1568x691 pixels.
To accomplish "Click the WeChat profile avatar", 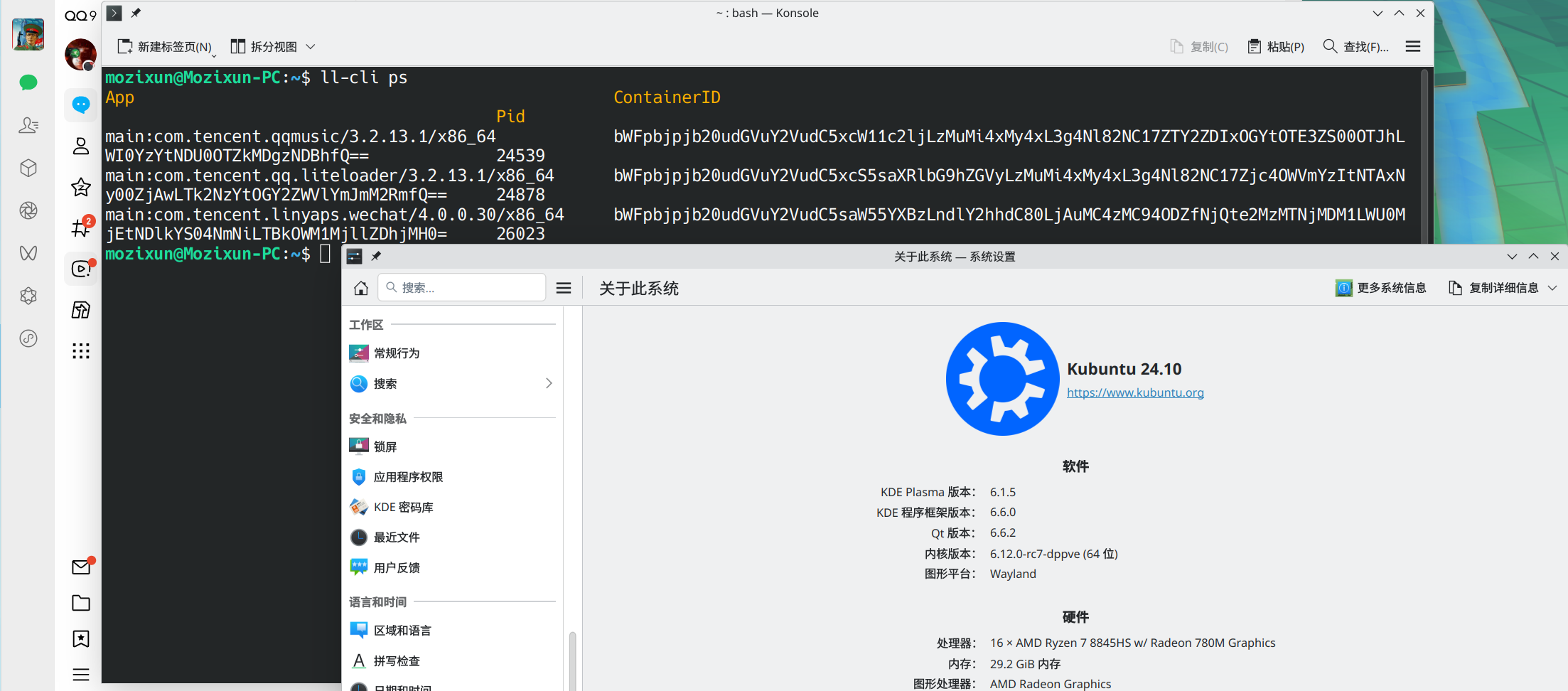I will tap(28, 34).
